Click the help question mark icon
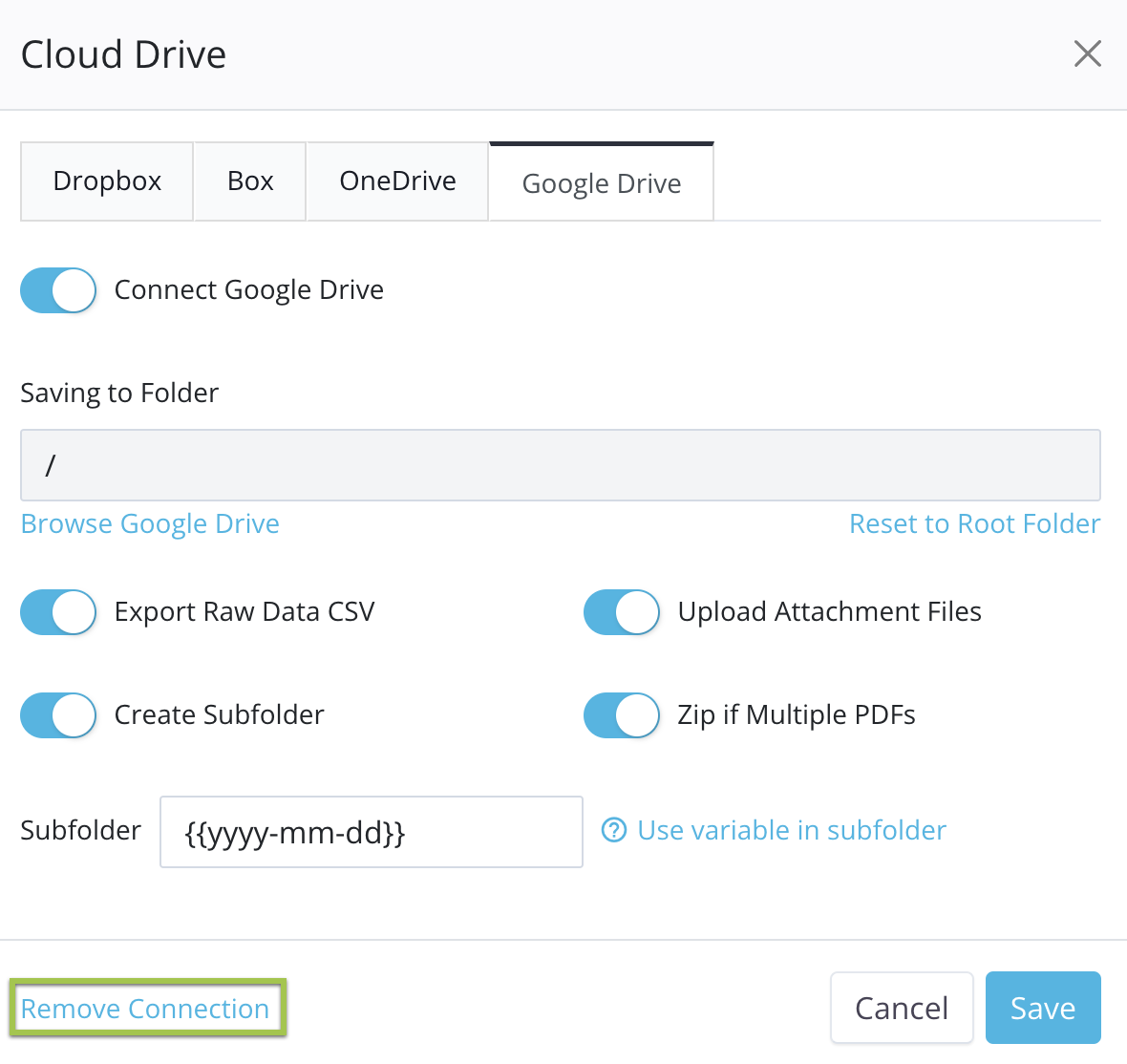The height and width of the screenshot is (1064, 1127). [x=613, y=831]
